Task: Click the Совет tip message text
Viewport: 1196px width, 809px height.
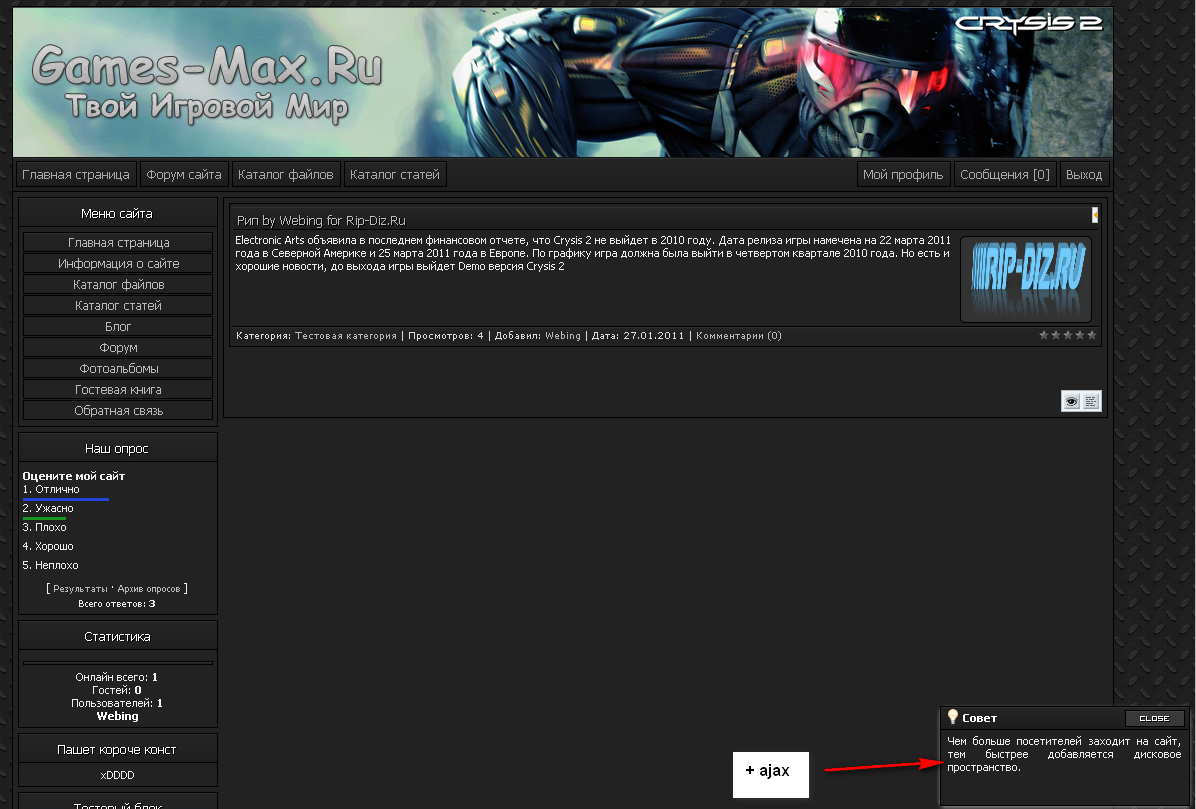Action: pos(1064,754)
